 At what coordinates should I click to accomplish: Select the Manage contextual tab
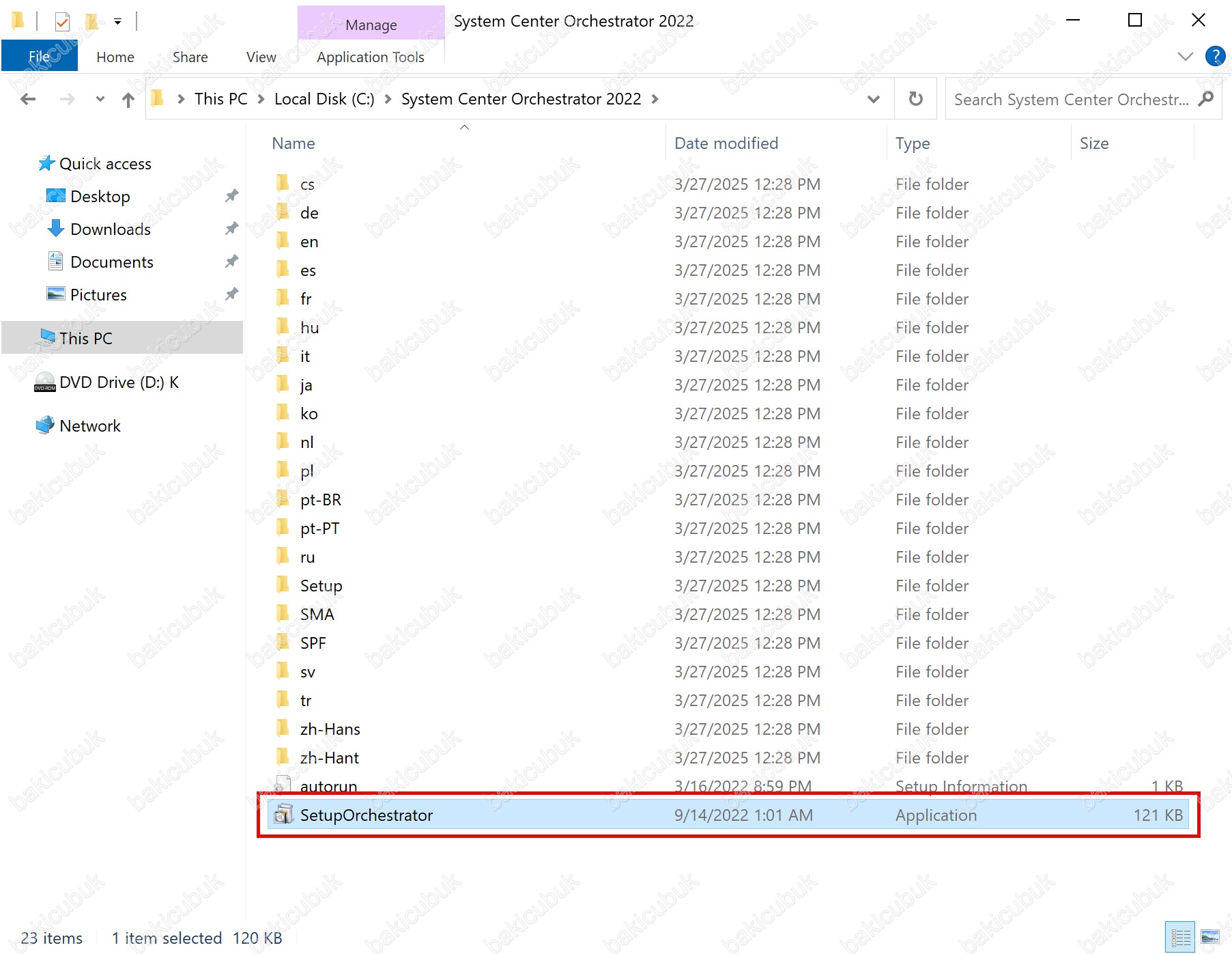coord(371,25)
